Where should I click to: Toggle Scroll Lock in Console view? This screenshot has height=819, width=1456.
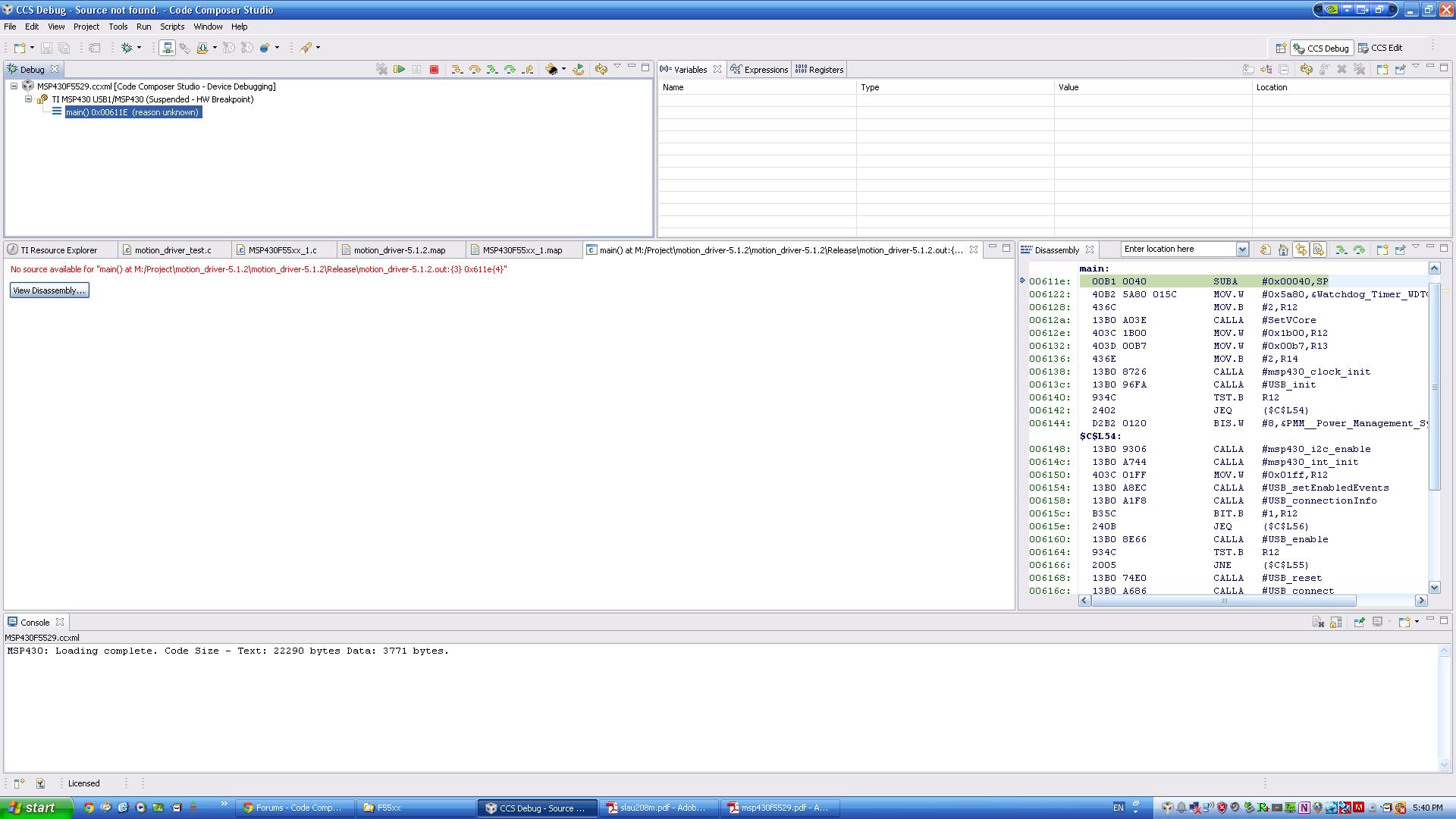click(1335, 622)
